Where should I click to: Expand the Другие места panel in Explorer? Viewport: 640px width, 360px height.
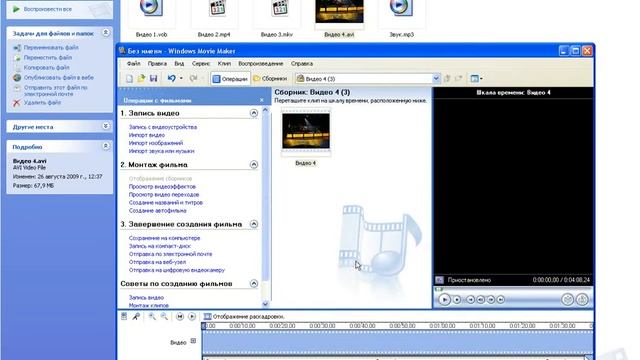point(106,127)
